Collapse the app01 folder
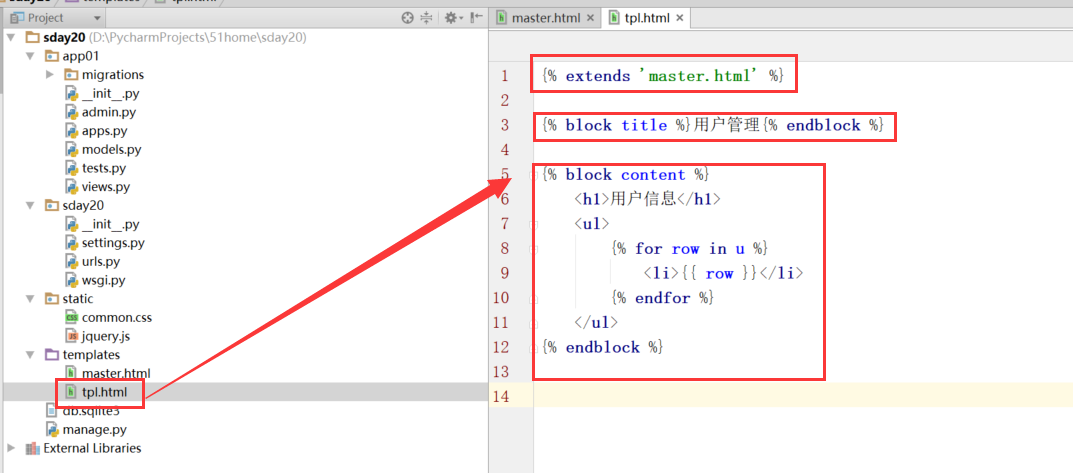 coord(31,56)
